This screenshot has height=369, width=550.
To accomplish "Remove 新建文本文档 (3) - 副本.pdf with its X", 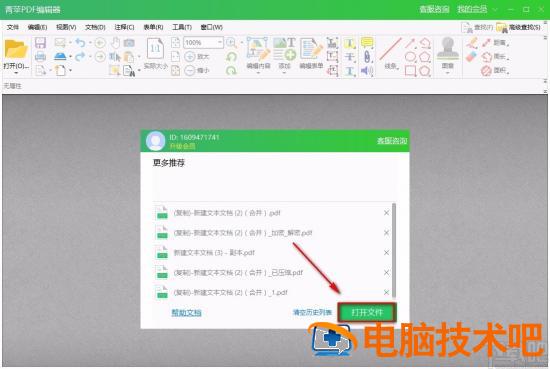I will [386, 253].
